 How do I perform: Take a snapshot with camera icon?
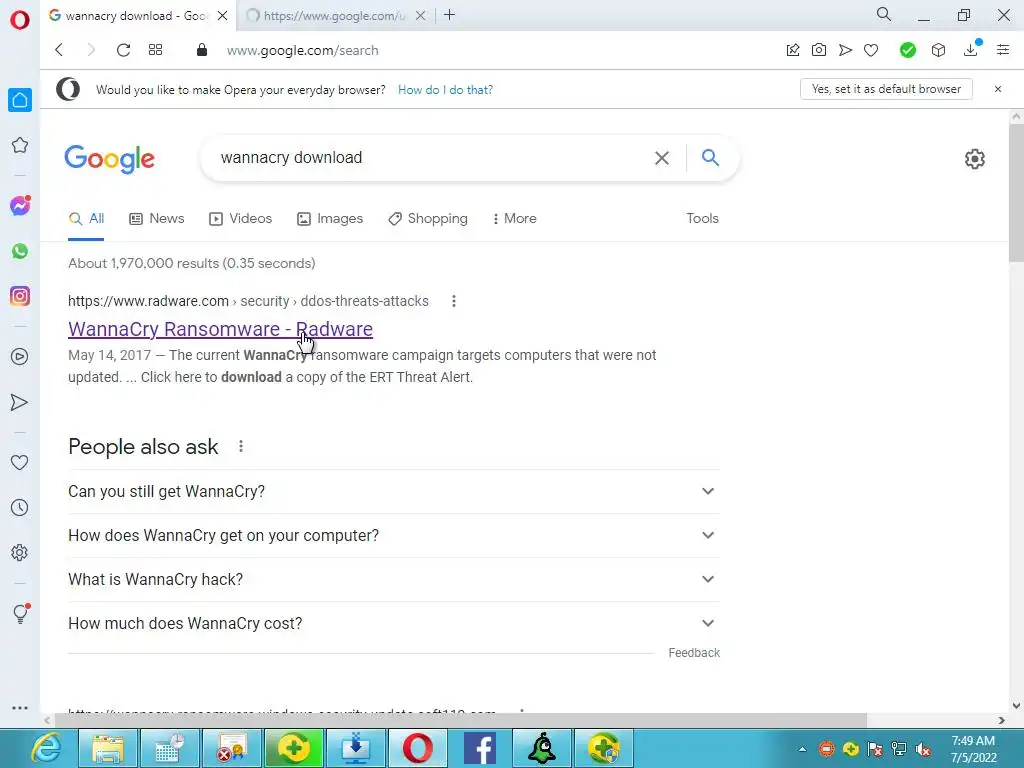pos(818,50)
